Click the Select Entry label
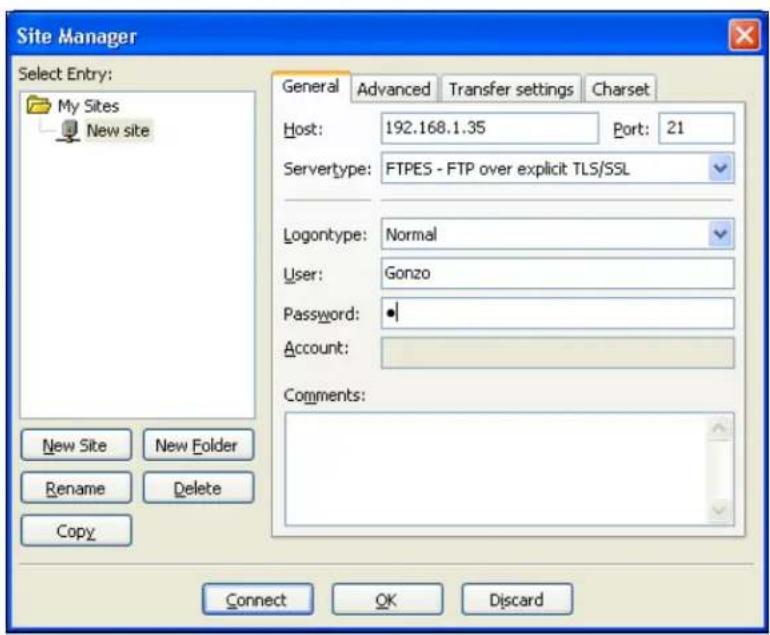Screen dimensions: 770x635 point(65,74)
